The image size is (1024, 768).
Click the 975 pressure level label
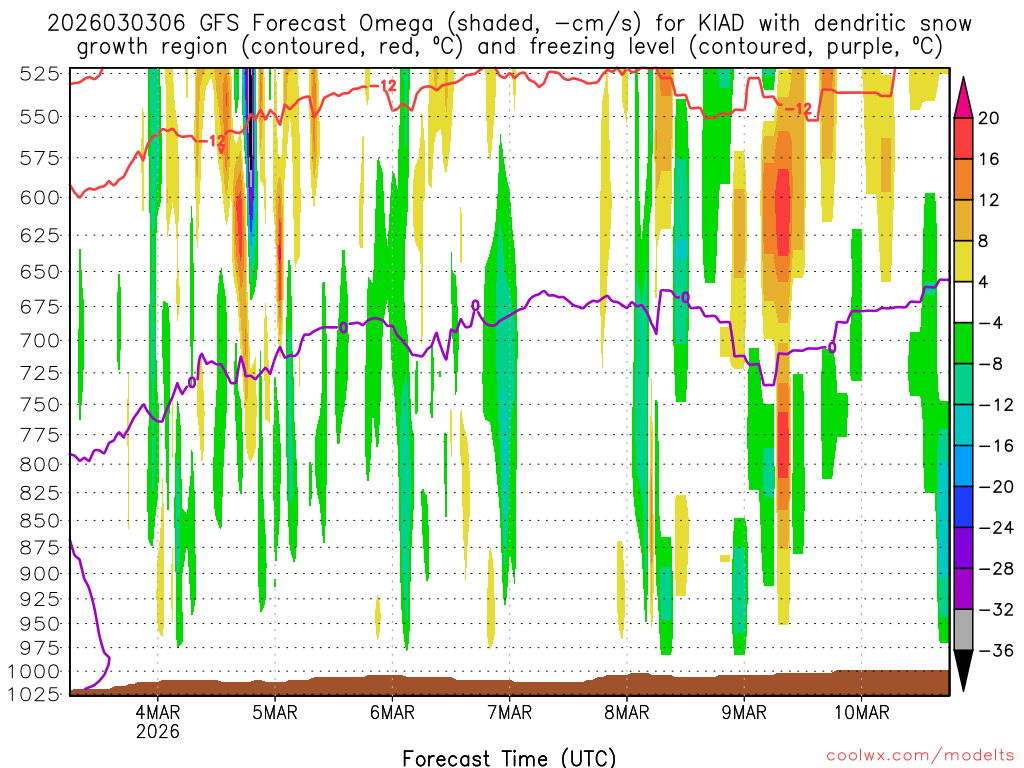[x=40, y=648]
